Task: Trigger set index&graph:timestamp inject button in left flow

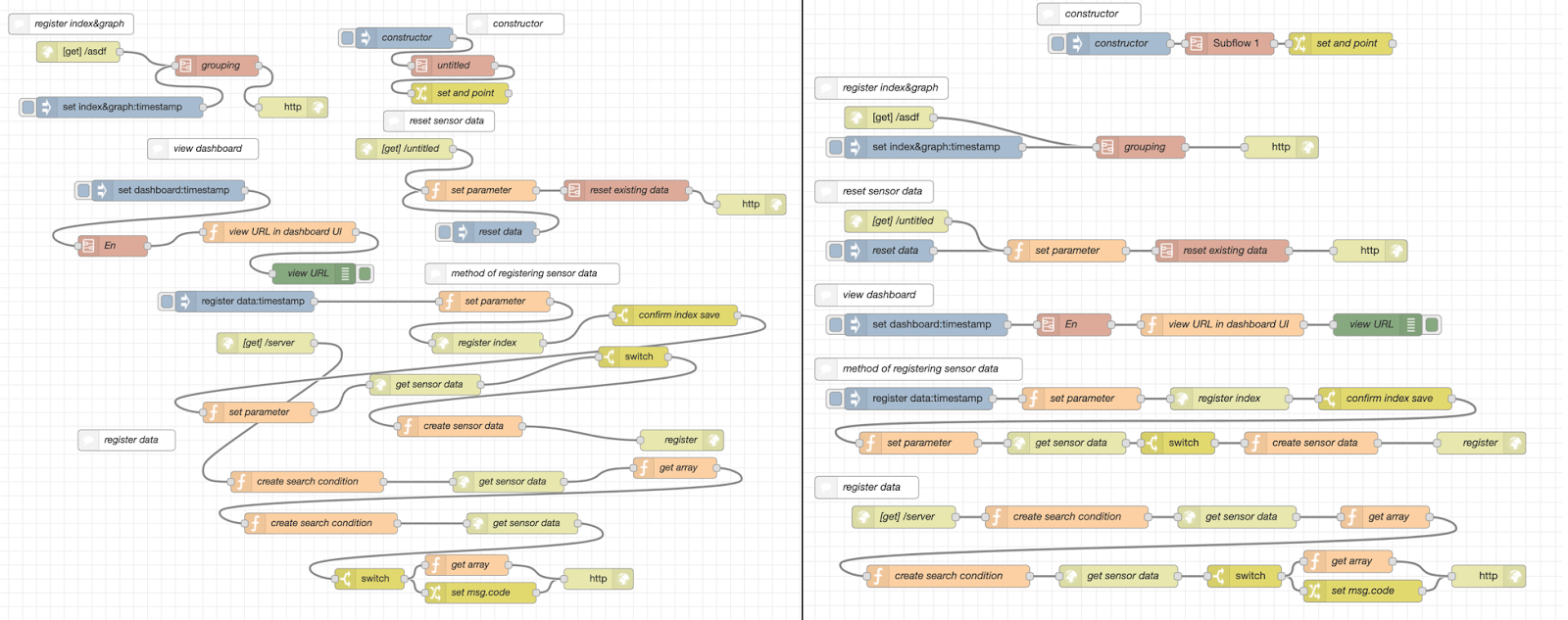Action: pos(27,107)
